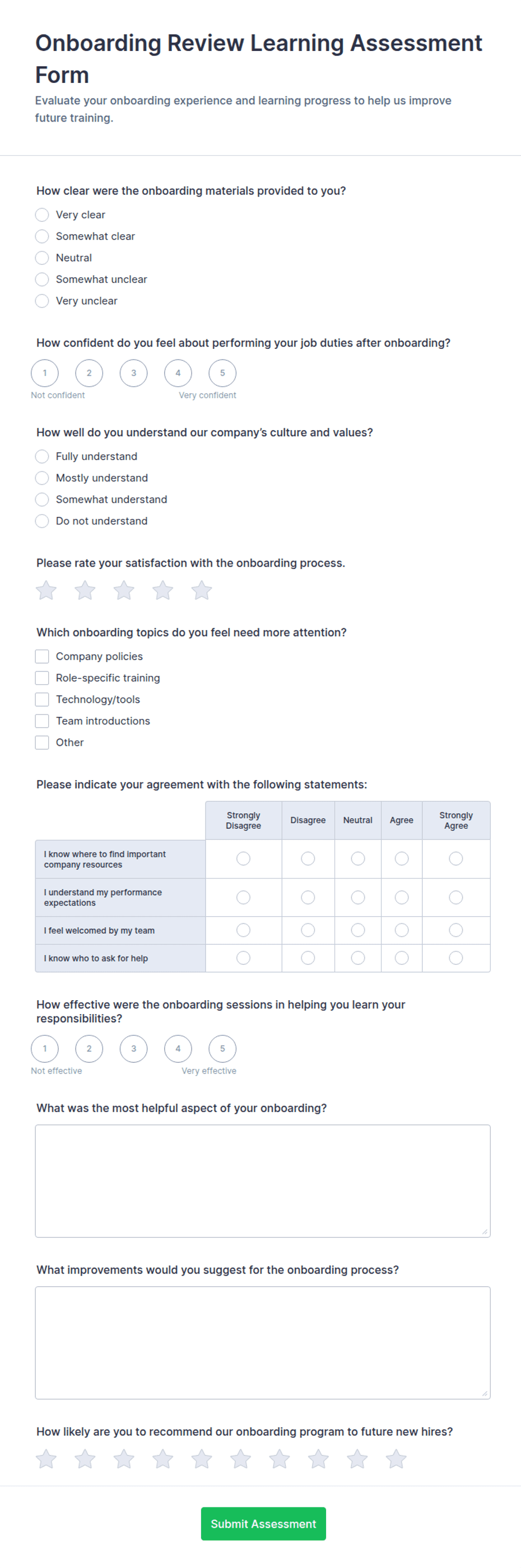
Task: Check the 'Role-specific training' checkbox
Action: [x=42, y=678]
